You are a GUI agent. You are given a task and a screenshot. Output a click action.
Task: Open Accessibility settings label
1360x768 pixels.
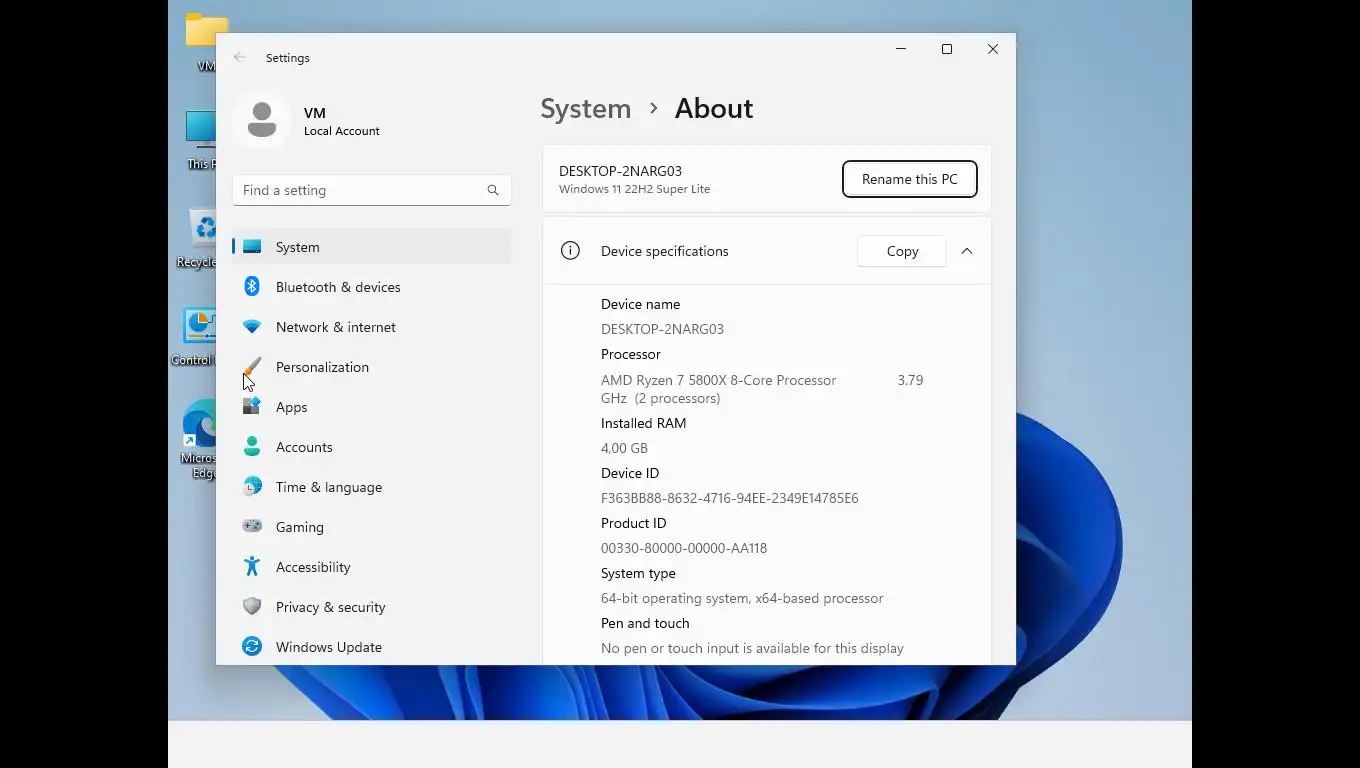[313, 567]
